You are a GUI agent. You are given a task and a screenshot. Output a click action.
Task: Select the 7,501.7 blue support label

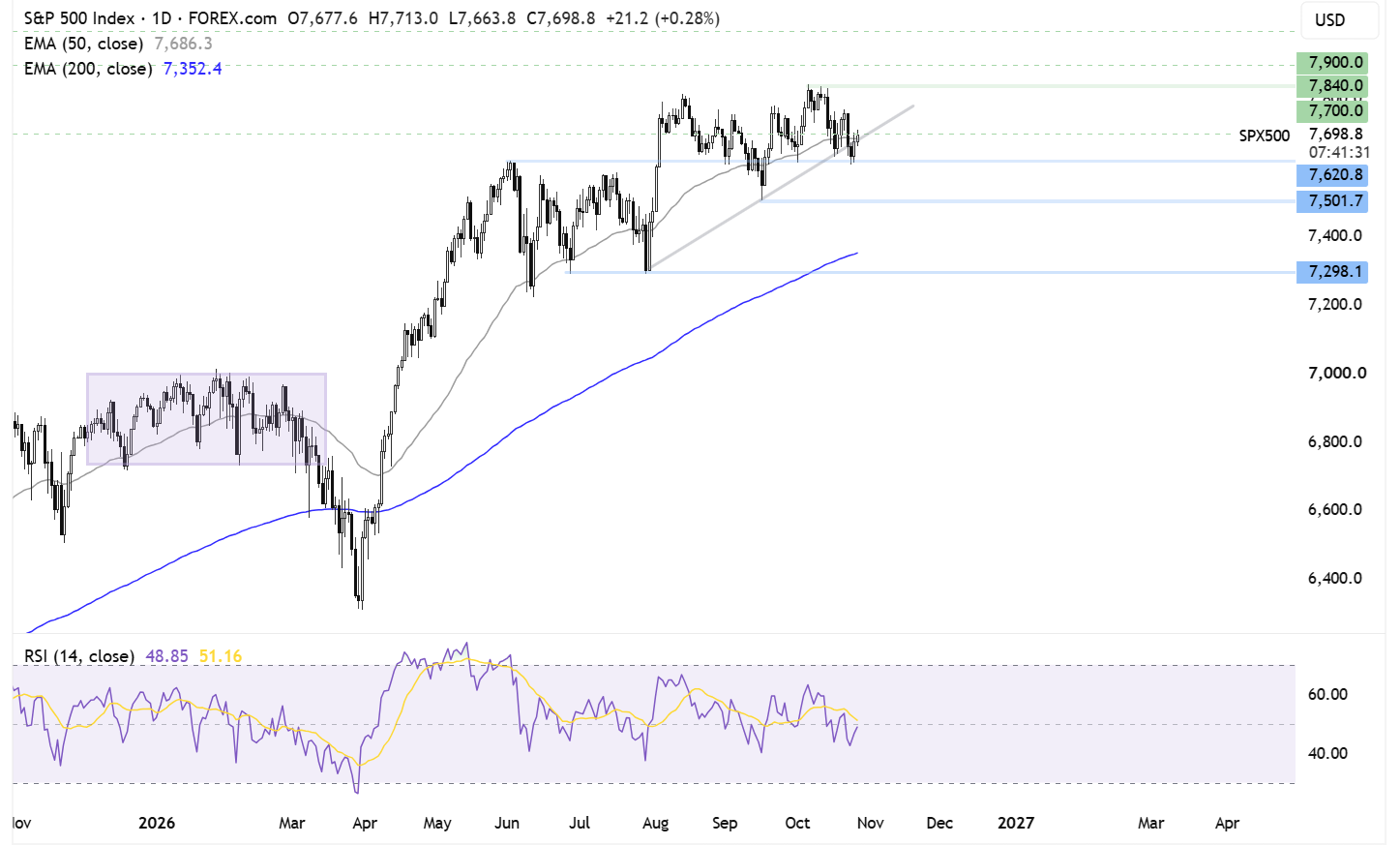(x=1331, y=201)
